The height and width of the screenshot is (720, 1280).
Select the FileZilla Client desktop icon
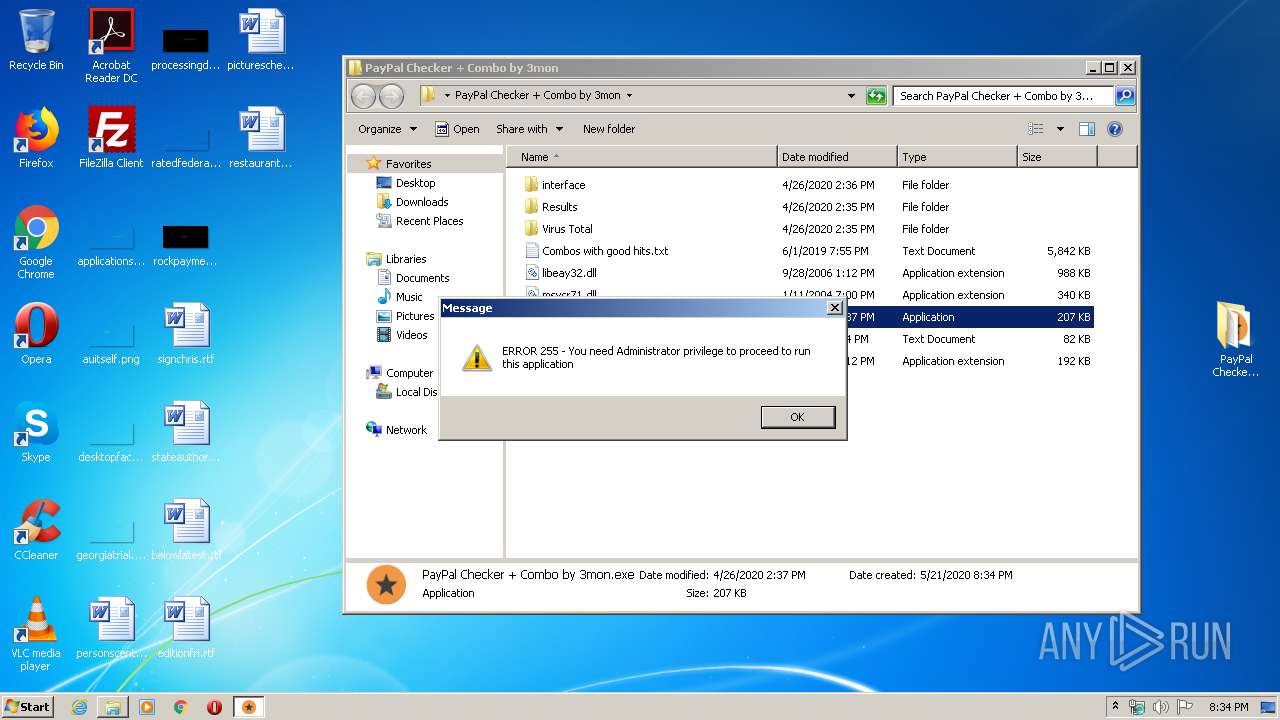tap(111, 138)
